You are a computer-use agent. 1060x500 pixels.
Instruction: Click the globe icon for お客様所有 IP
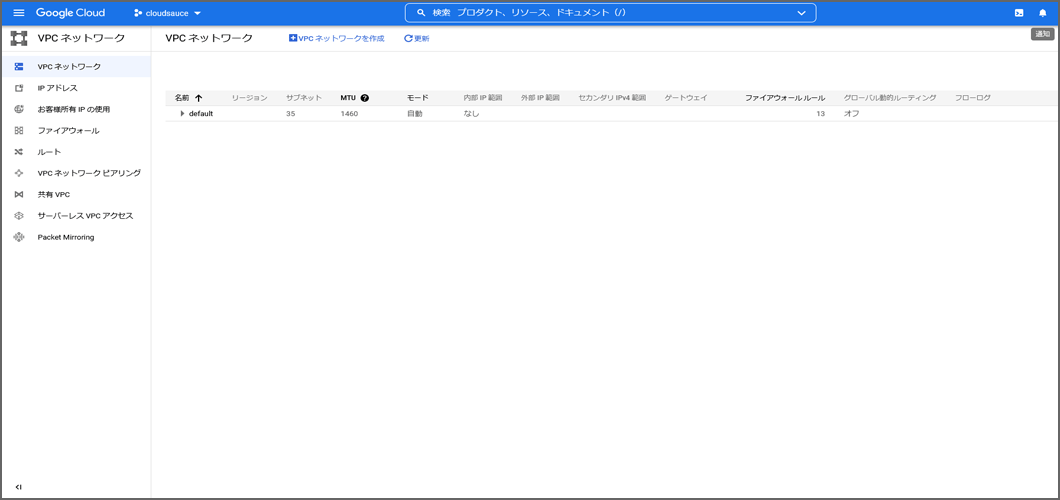click(19, 109)
